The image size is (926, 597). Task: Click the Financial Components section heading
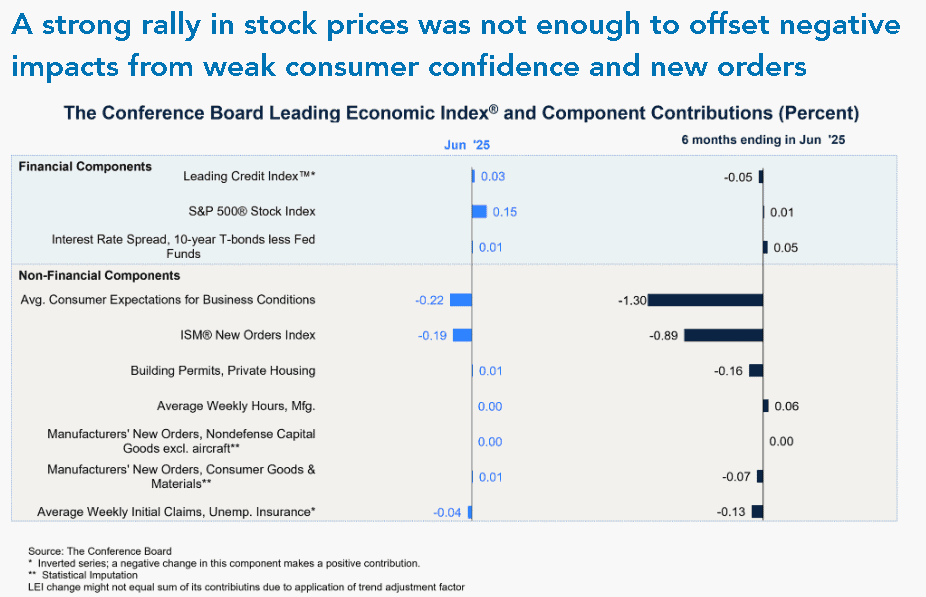(85, 167)
